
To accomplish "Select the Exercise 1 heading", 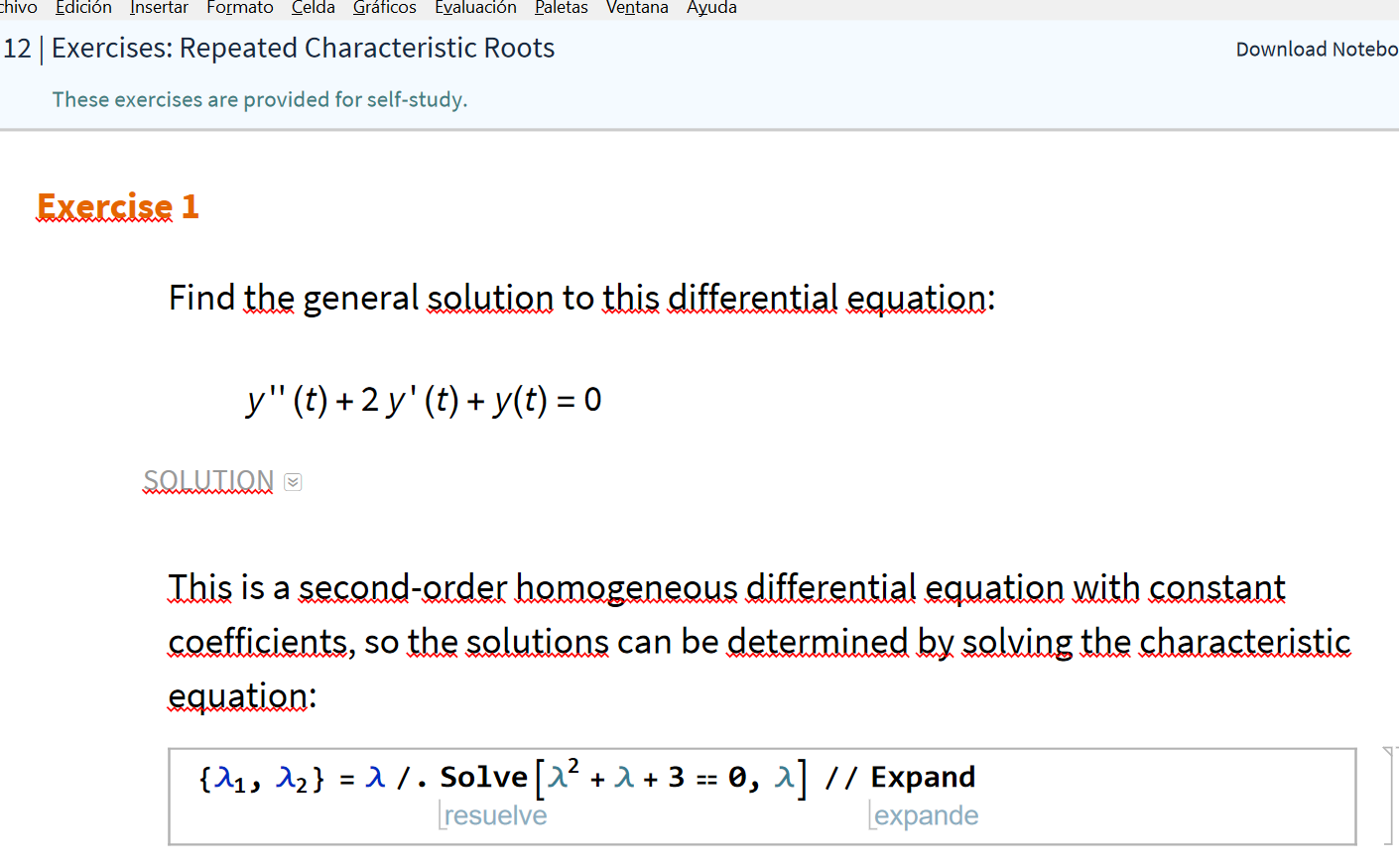I will pos(118,206).
